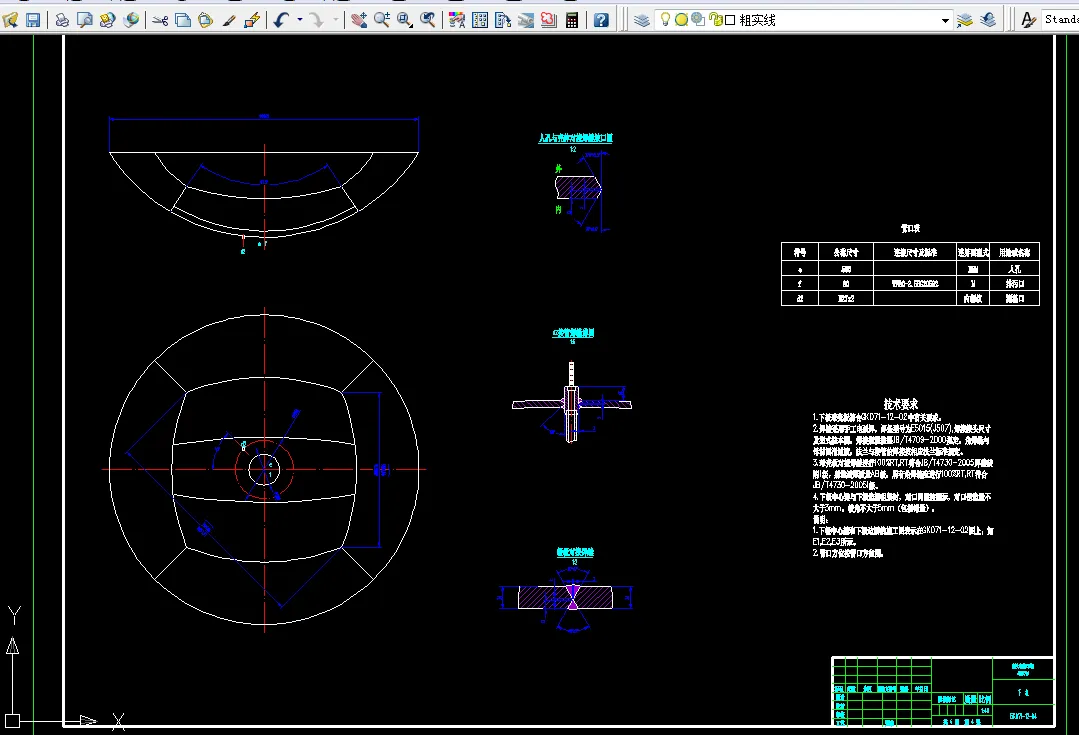
Task: Restore previous layer state
Action: [988, 20]
